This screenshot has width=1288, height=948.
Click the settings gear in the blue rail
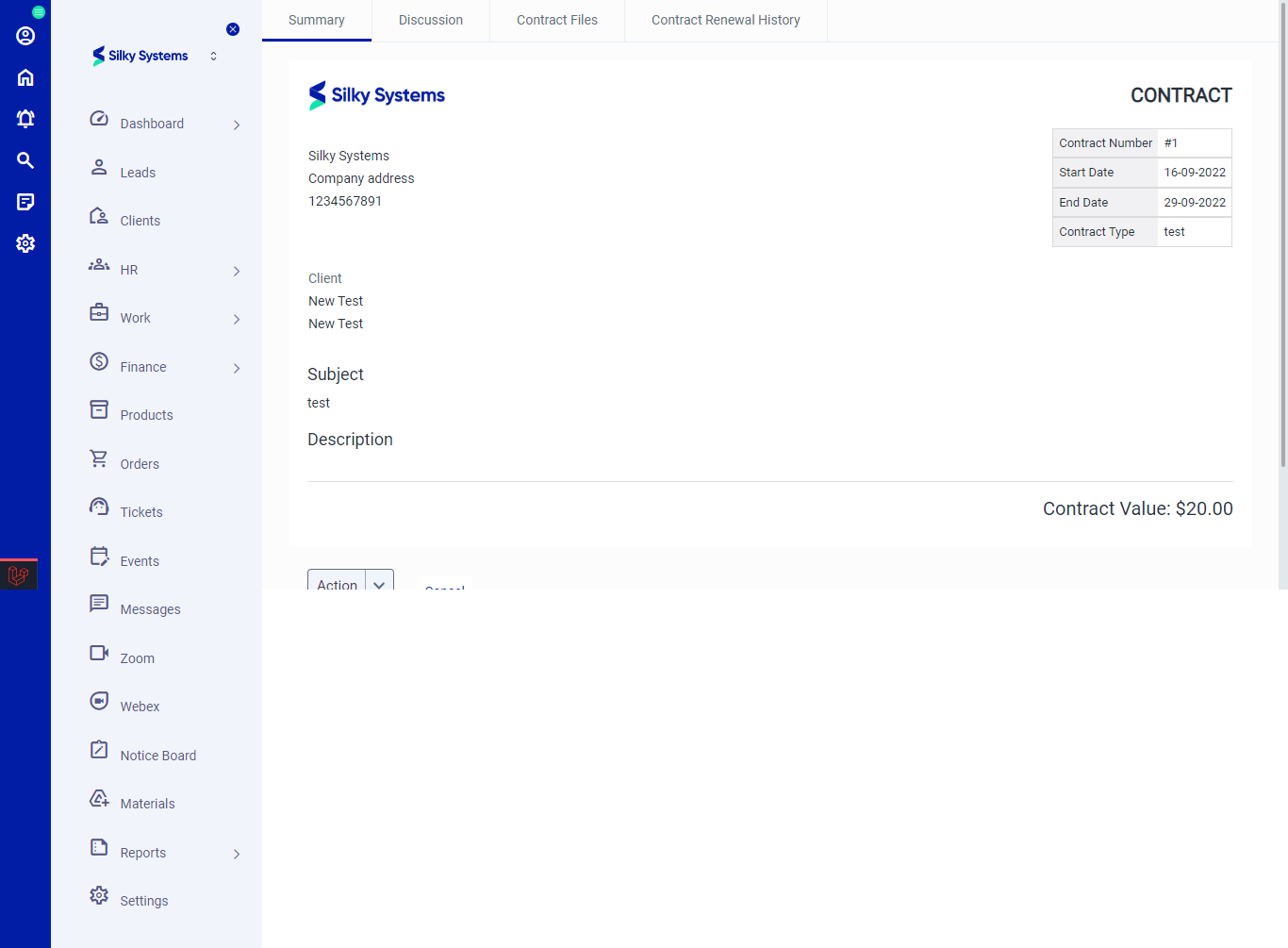pyautogui.click(x=25, y=243)
